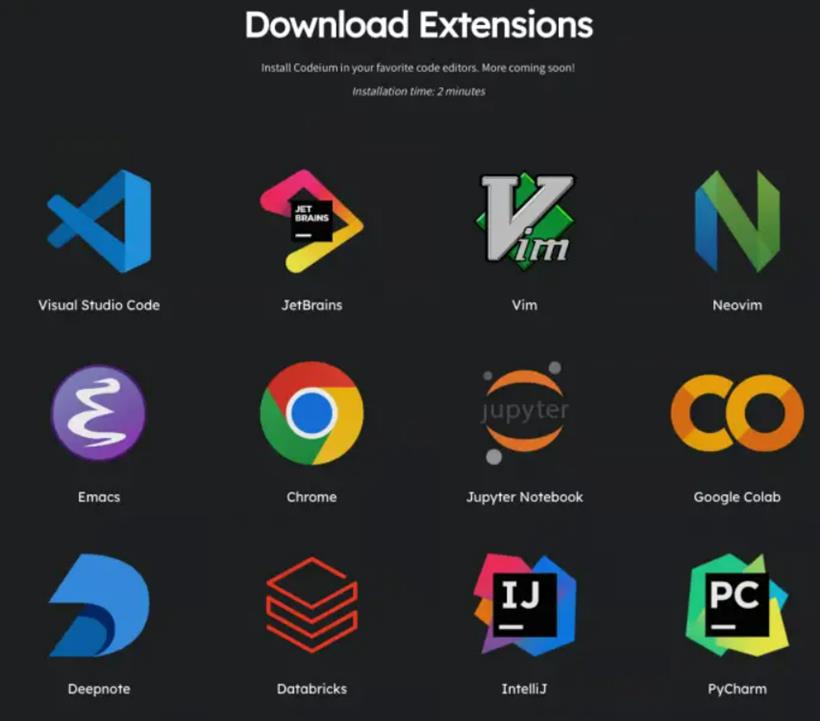820x721 pixels.
Task: Click the purple Emacs icon
Action: 99,413
